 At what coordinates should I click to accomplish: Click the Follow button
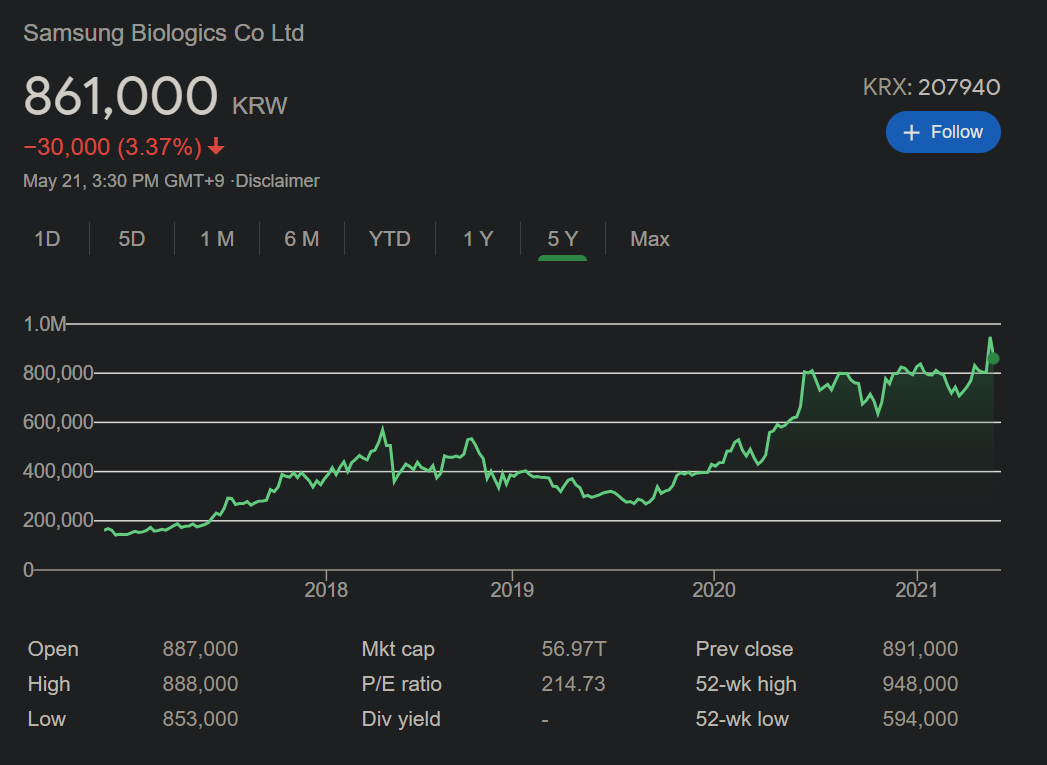pyautogui.click(x=943, y=132)
